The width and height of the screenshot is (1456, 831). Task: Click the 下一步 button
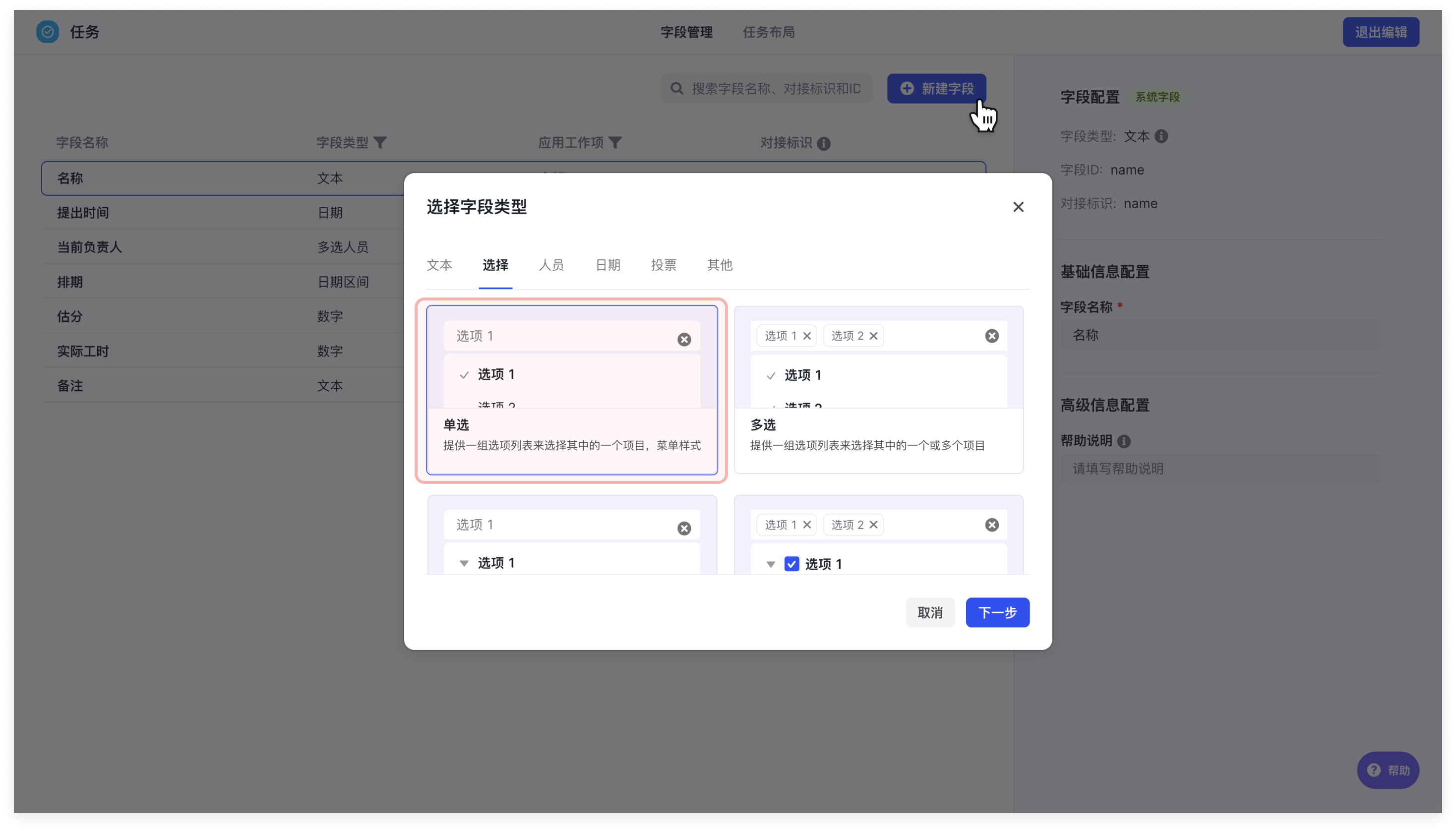pos(997,612)
